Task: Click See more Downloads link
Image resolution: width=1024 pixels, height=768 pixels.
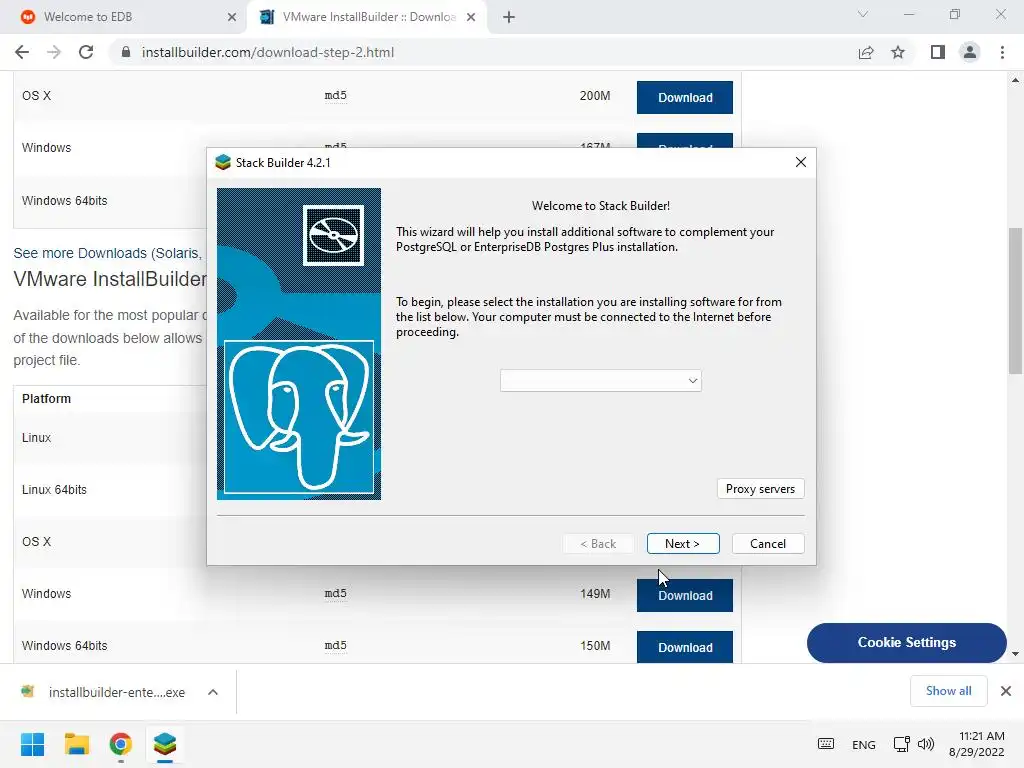Action: point(107,253)
